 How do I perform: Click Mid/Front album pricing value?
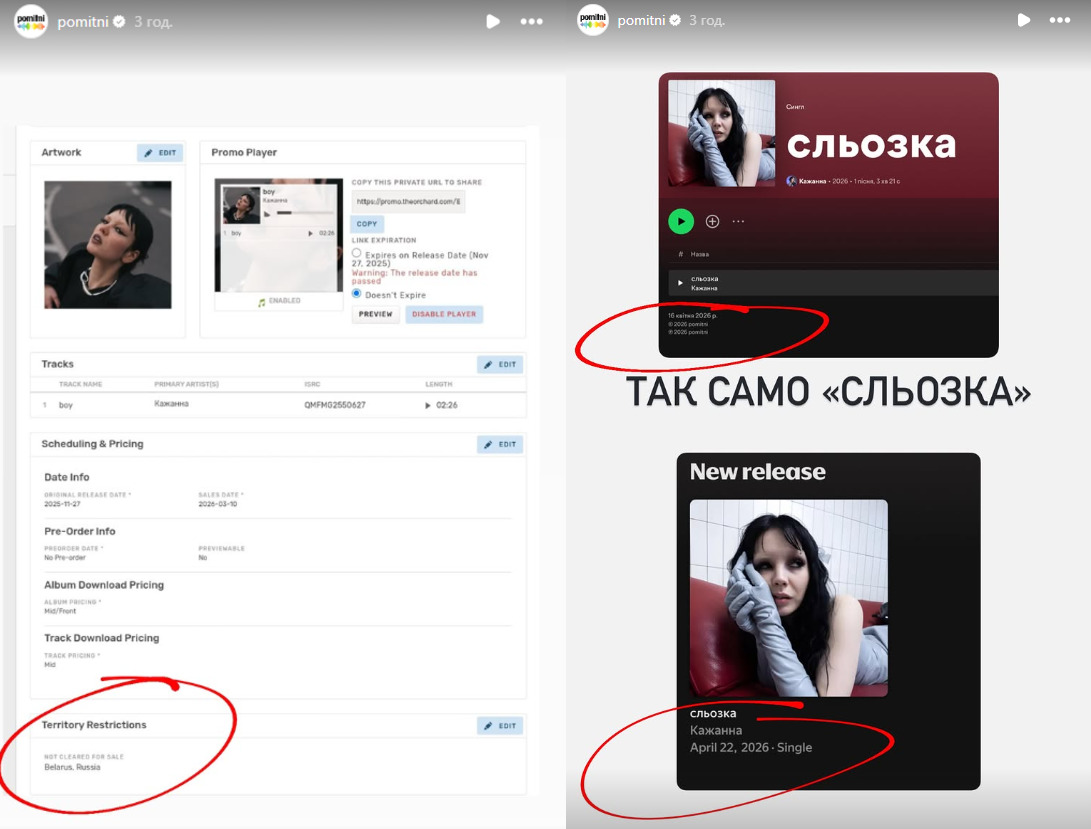coord(60,611)
